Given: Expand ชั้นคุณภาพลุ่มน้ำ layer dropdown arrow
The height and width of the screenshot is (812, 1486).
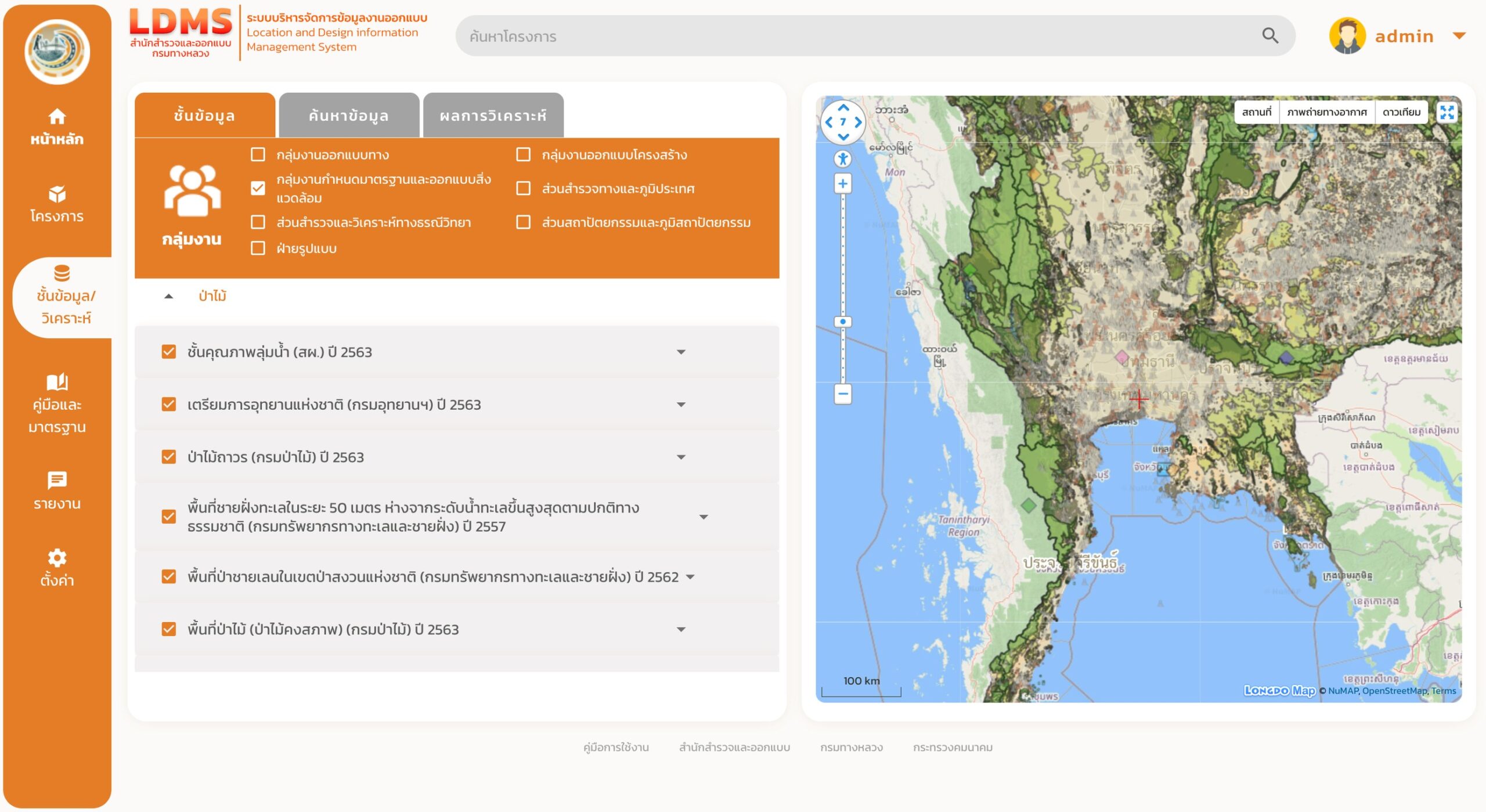Looking at the screenshot, I should tap(681, 352).
